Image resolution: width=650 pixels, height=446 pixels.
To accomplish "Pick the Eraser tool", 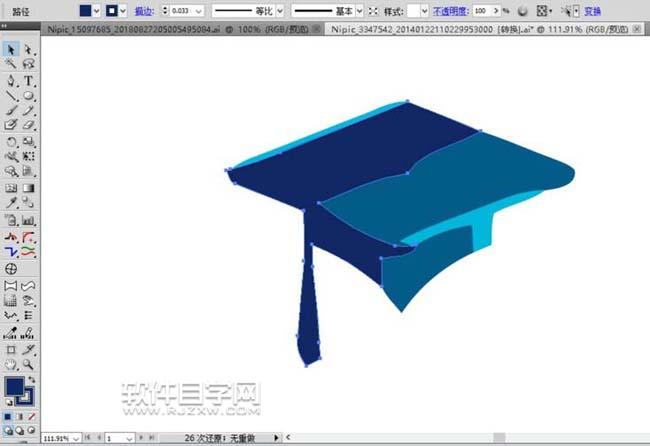I will [x=29, y=126].
